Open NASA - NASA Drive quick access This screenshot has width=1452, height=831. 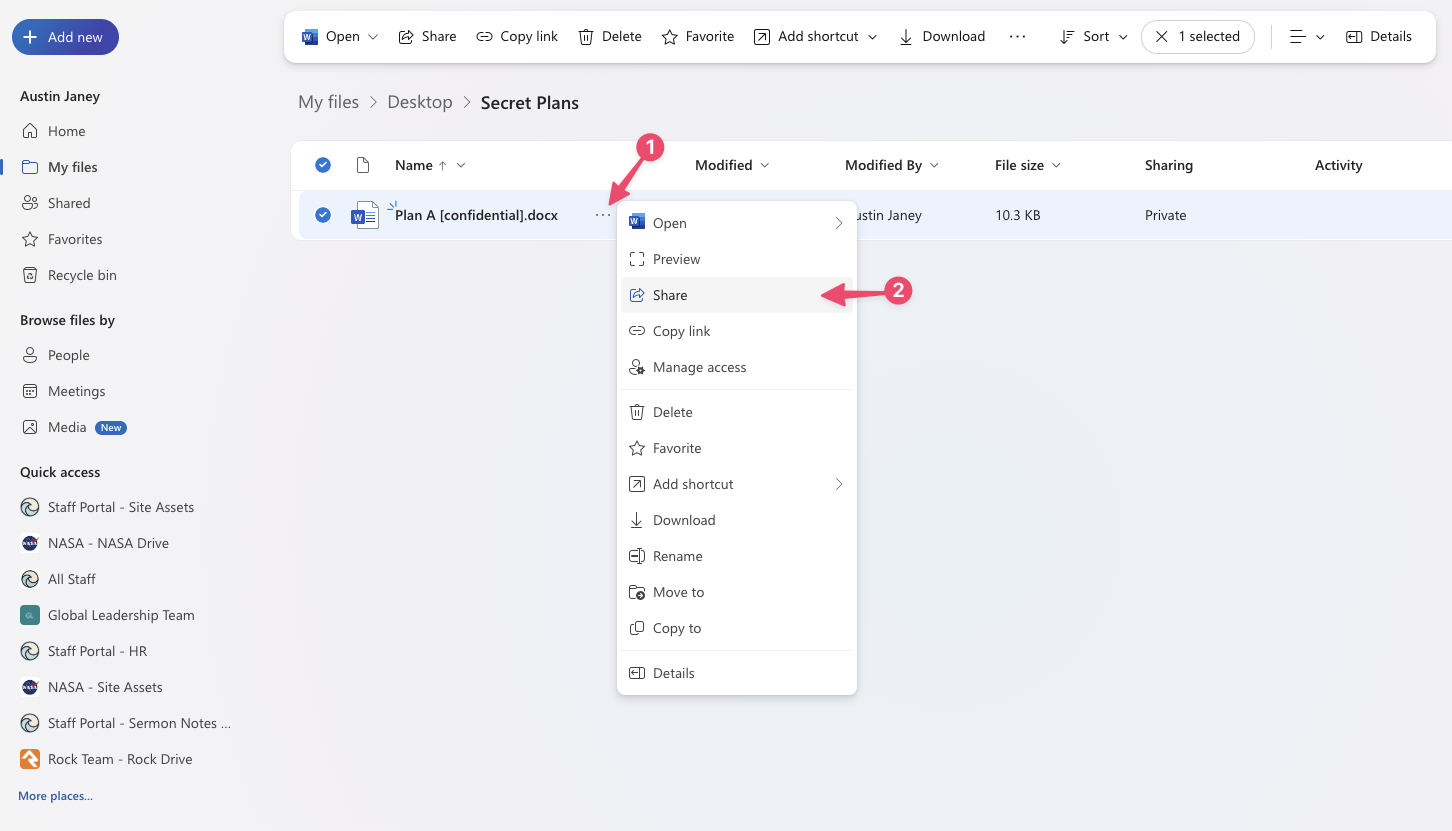click(108, 543)
